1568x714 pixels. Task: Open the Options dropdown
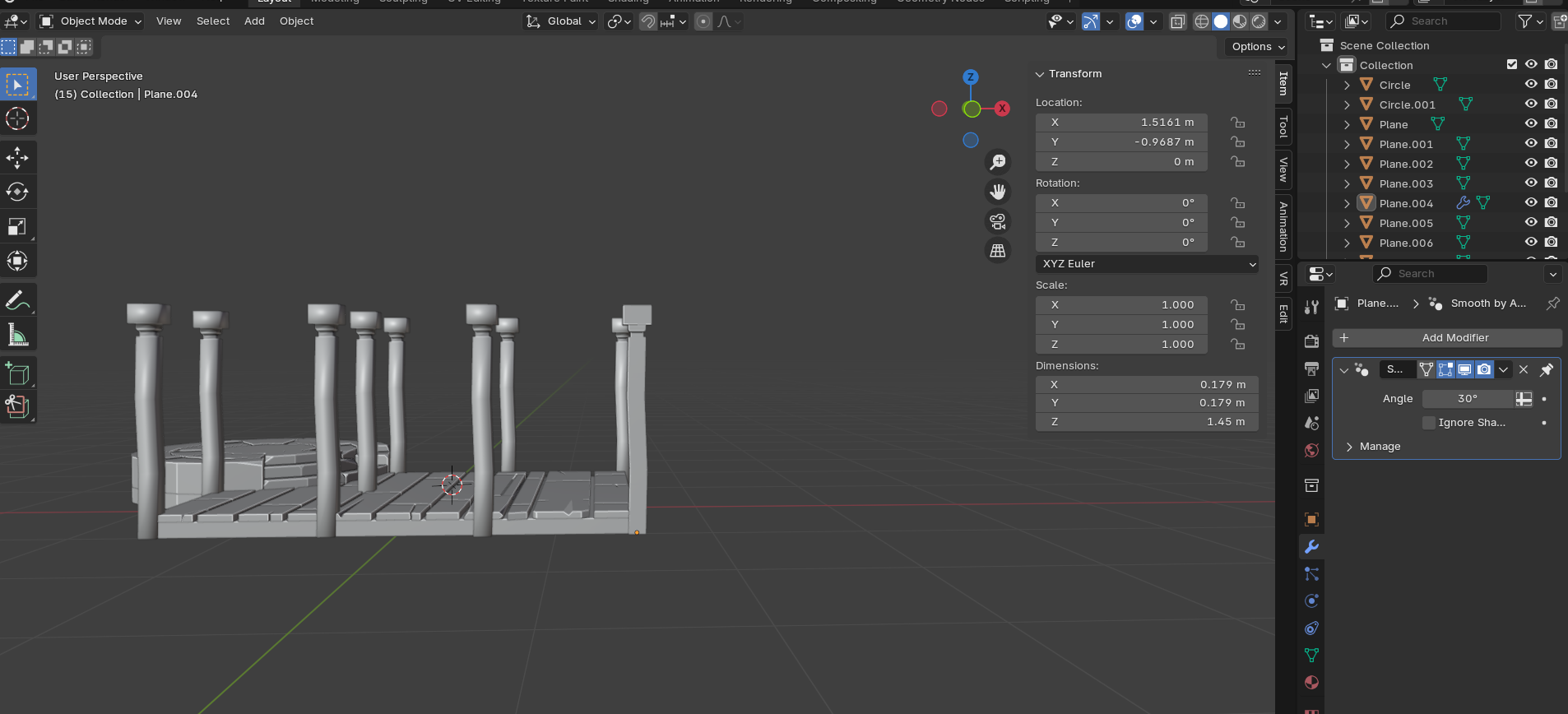point(1258,47)
